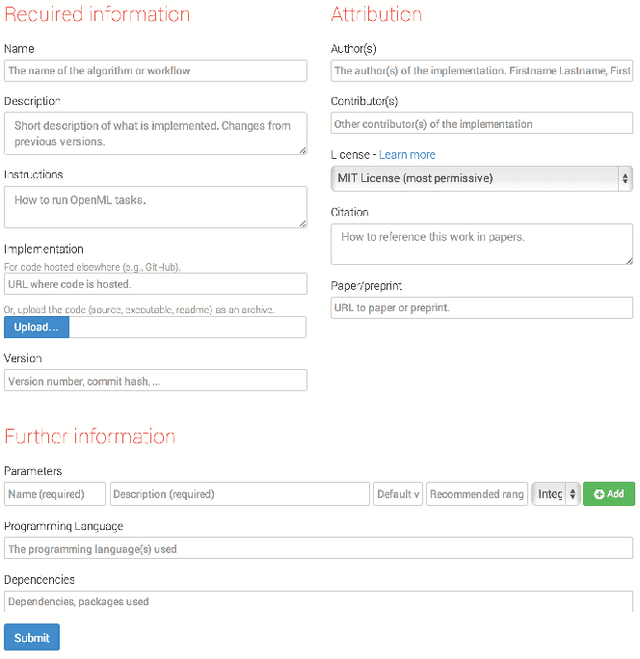The height and width of the screenshot is (659, 640).
Task: Open the Learn more license link
Action: pyautogui.click(x=407, y=155)
